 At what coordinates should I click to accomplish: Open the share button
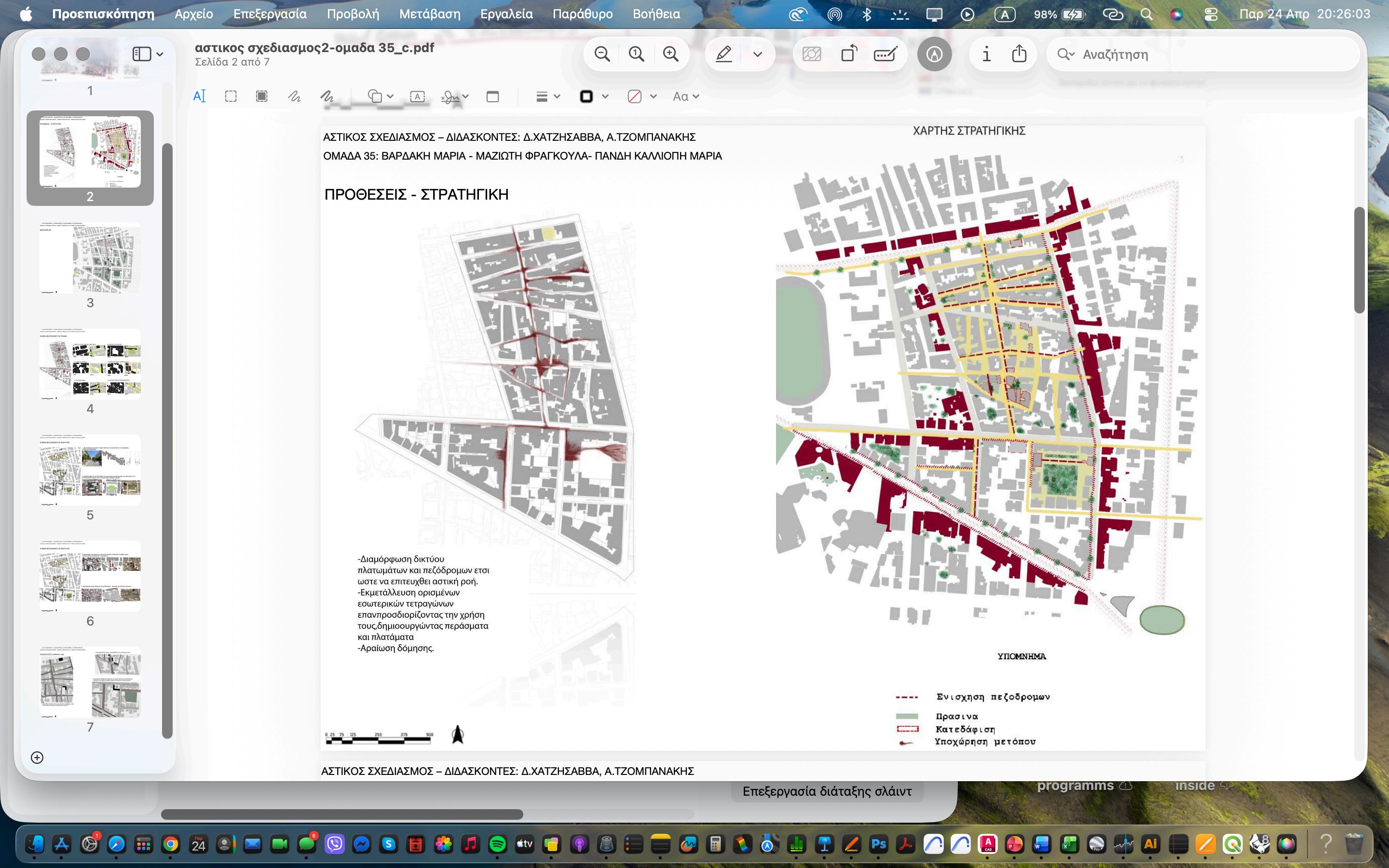click(1019, 54)
